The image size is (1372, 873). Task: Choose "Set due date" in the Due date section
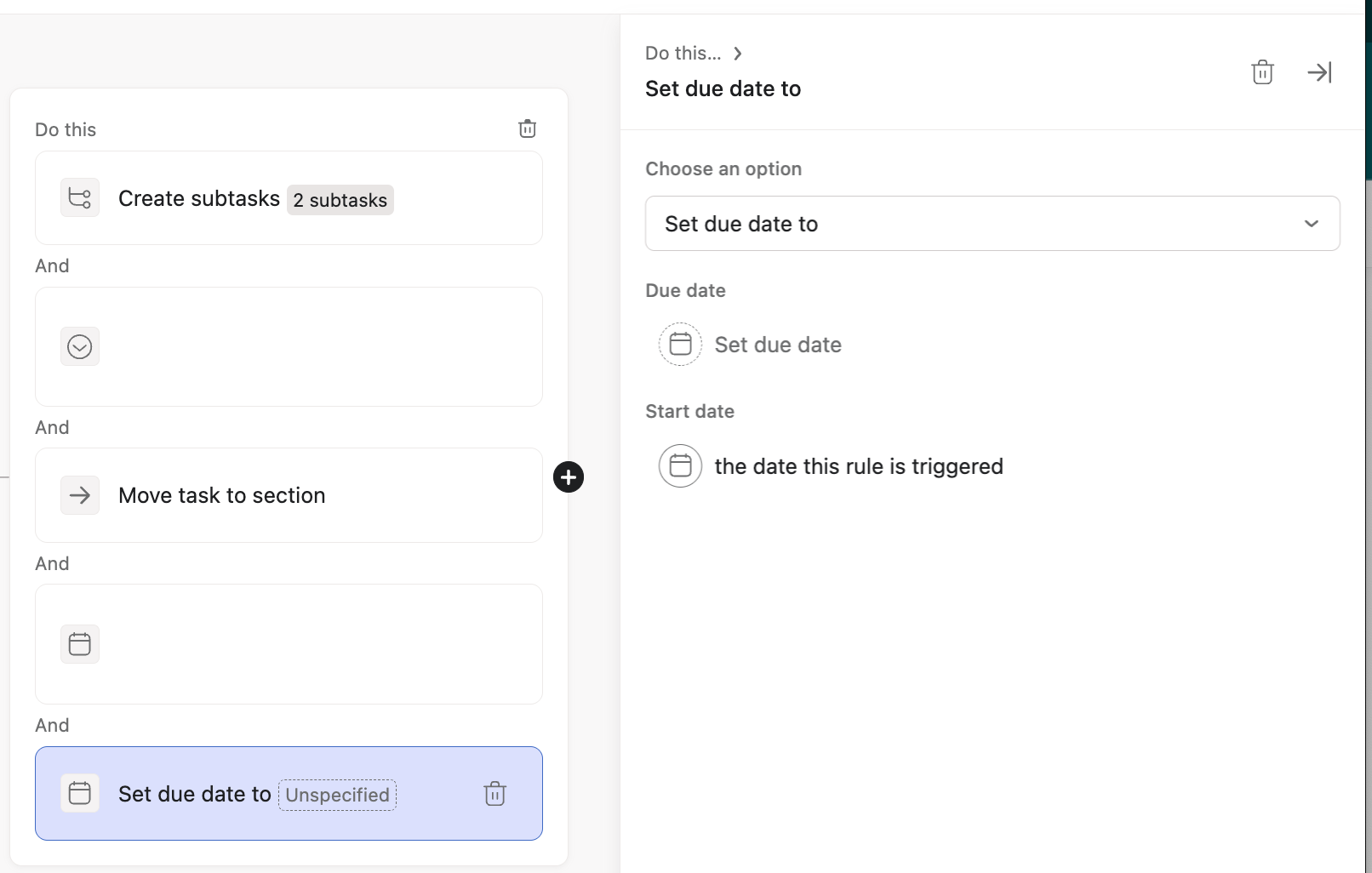click(778, 345)
